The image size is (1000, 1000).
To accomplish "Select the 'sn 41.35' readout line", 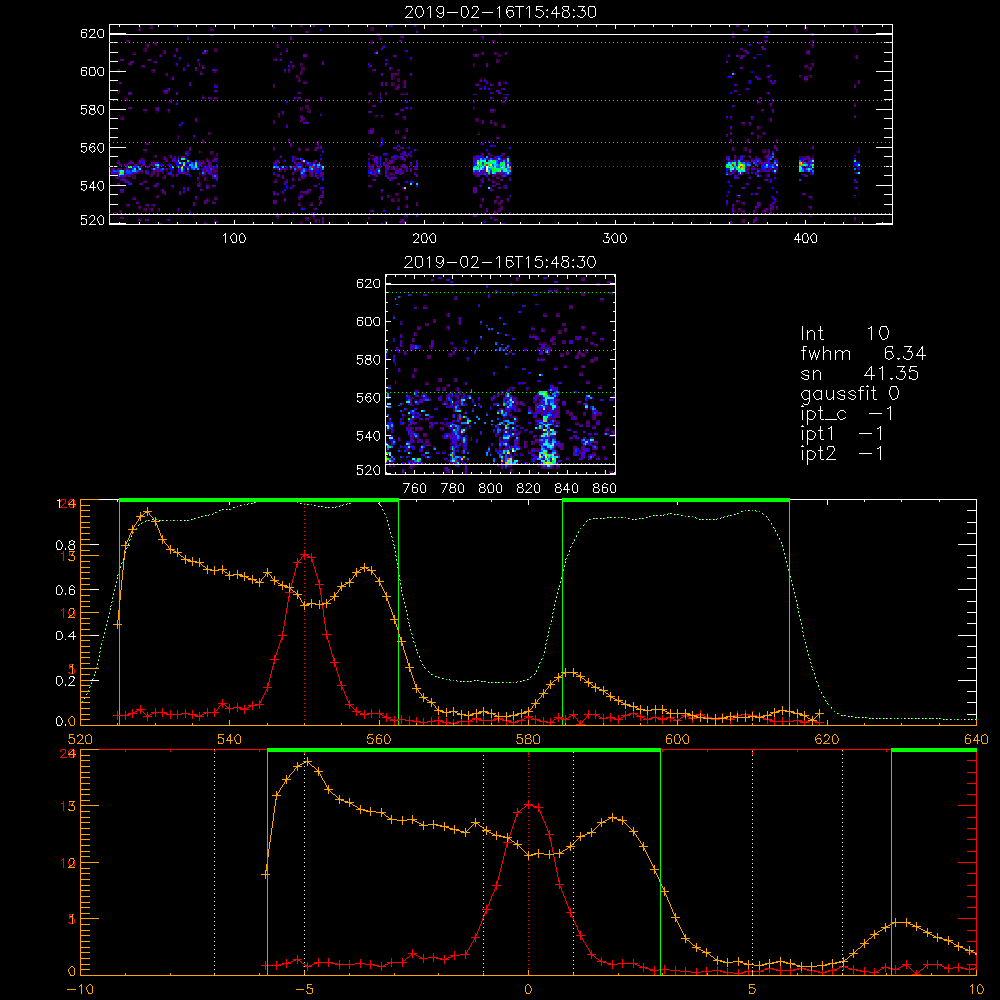I will 860,373.
